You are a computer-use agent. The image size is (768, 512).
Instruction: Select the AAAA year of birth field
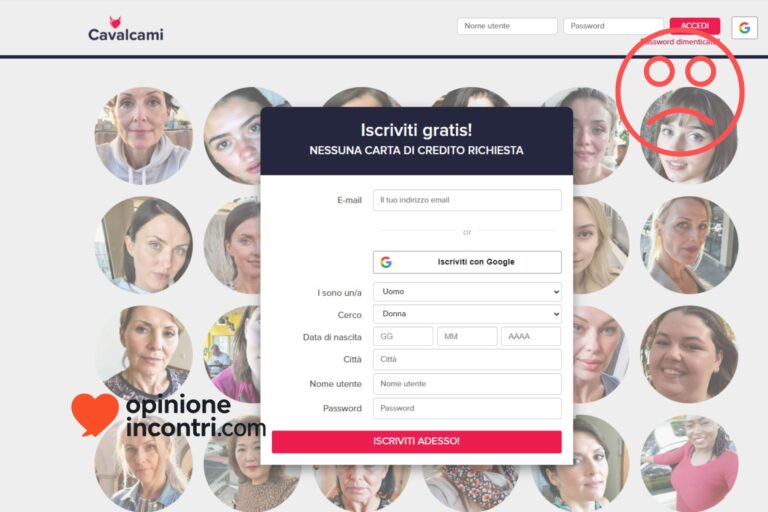[531, 337]
